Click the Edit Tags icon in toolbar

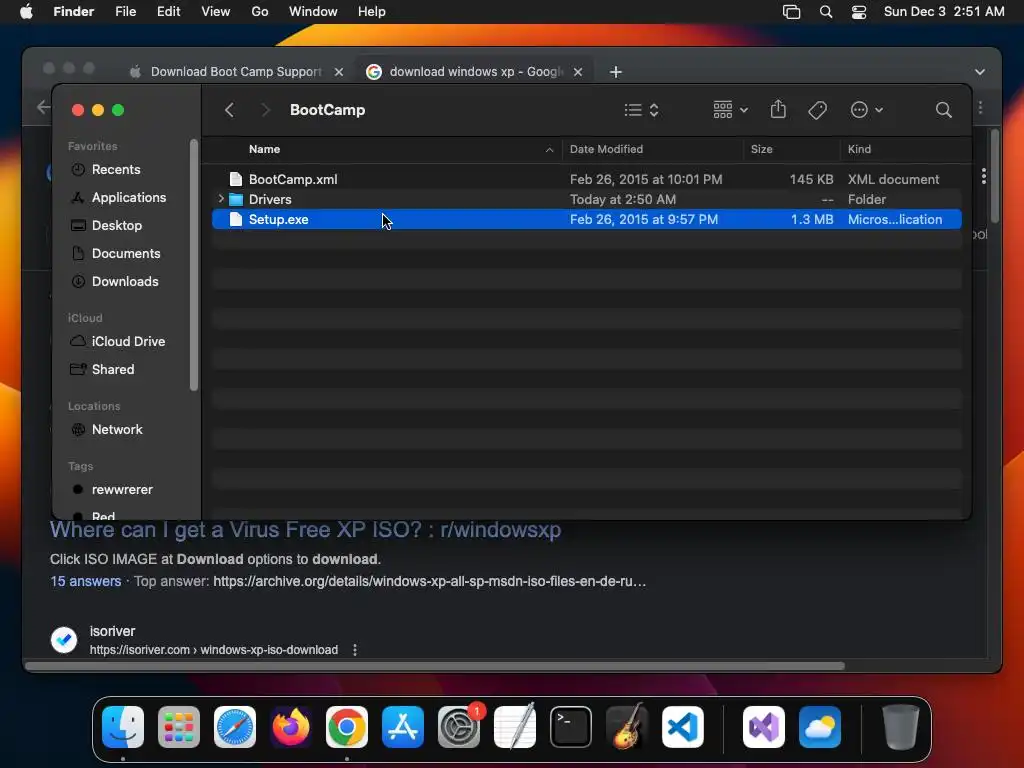(x=817, y=110)
